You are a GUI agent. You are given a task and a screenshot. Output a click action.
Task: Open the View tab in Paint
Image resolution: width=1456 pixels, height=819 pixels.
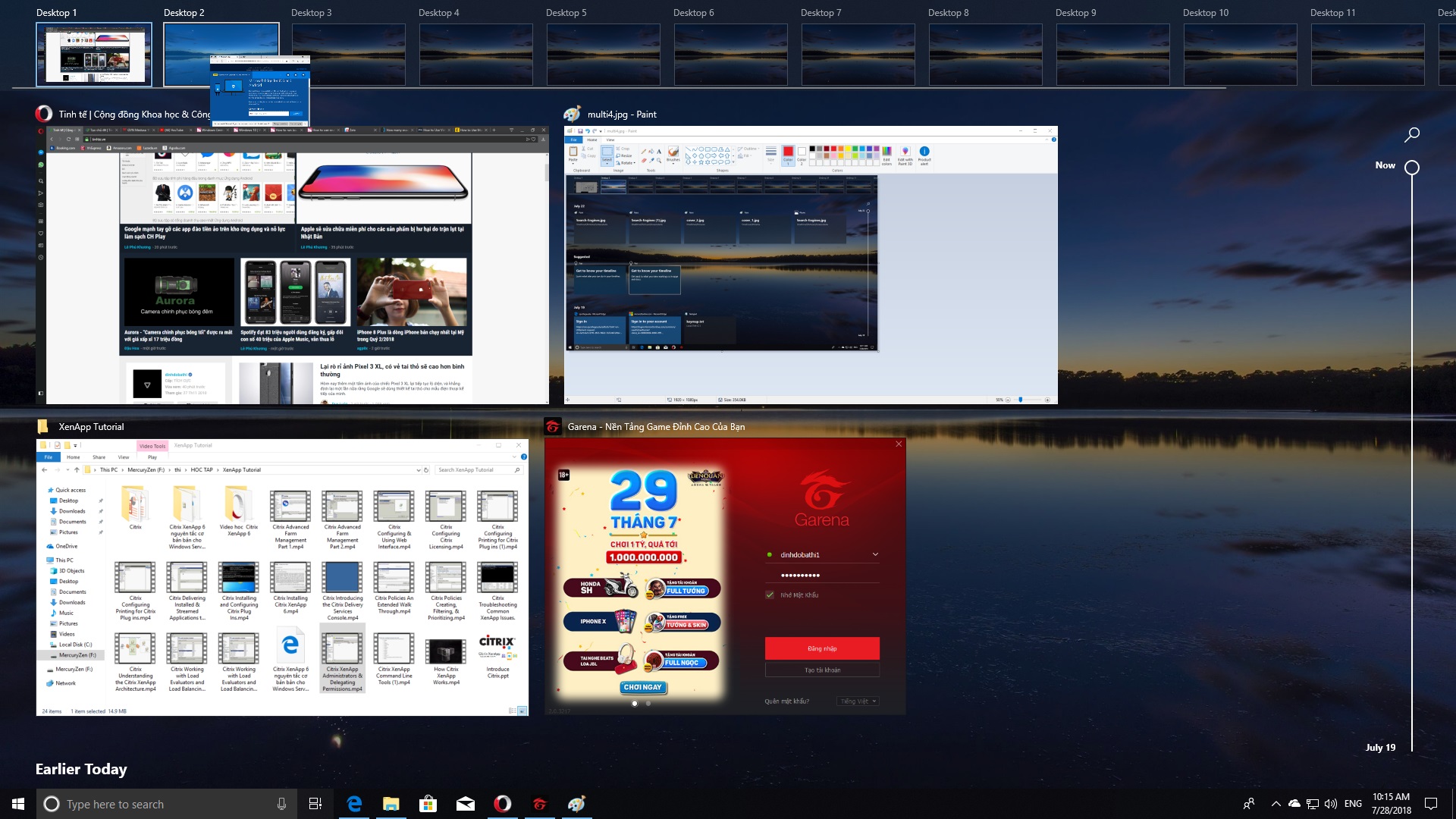coord(610,140)
